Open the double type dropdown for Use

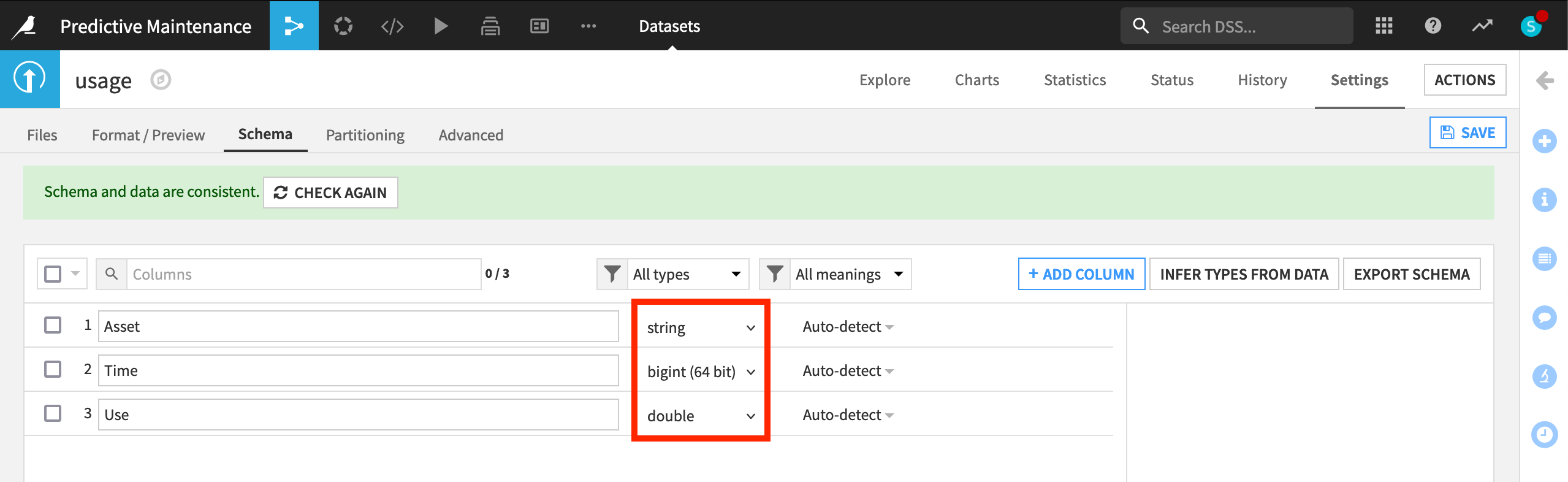pos(701,416)
